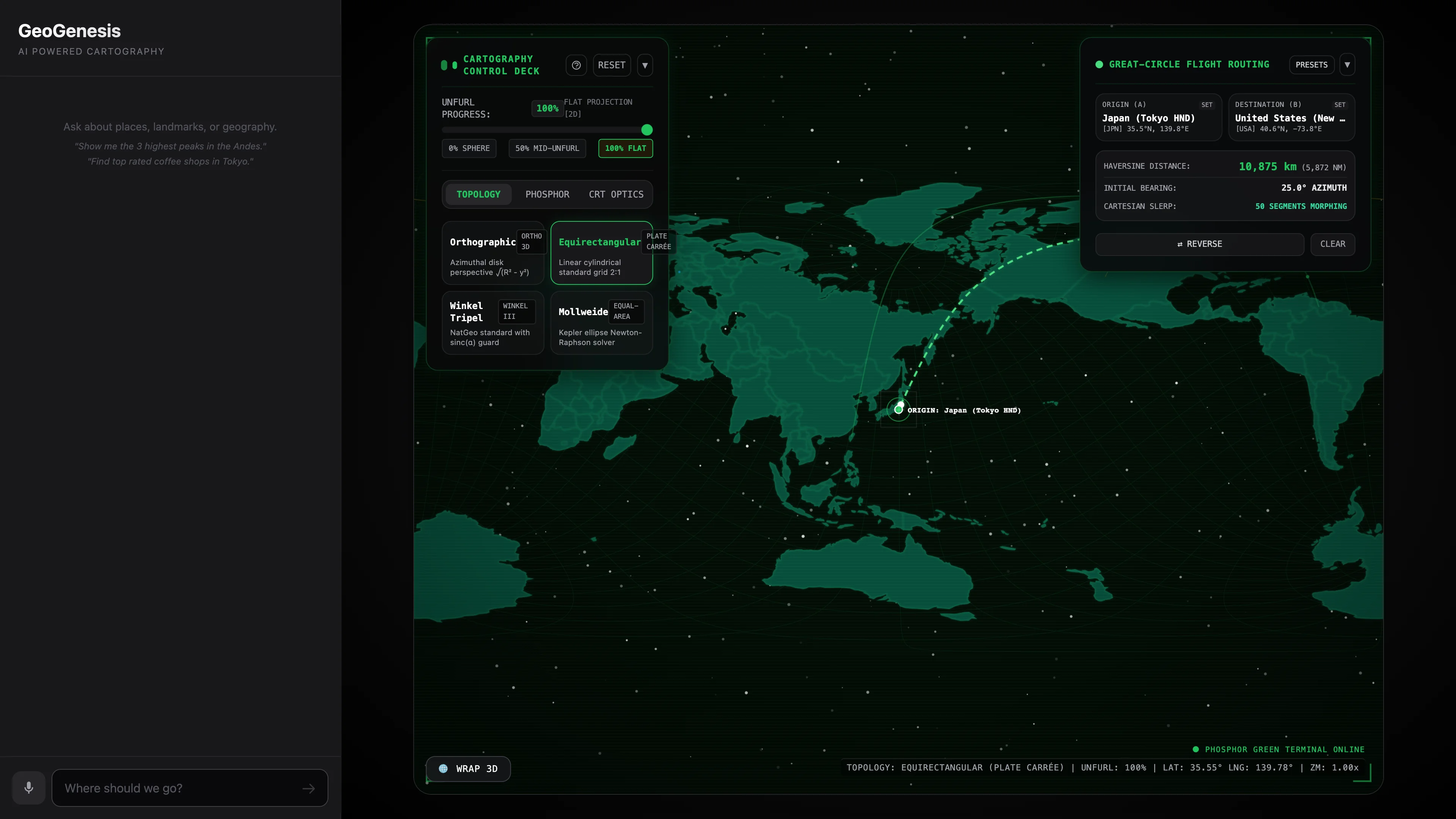Toggle the Wrap 3D button

click(x=468, y=769)
